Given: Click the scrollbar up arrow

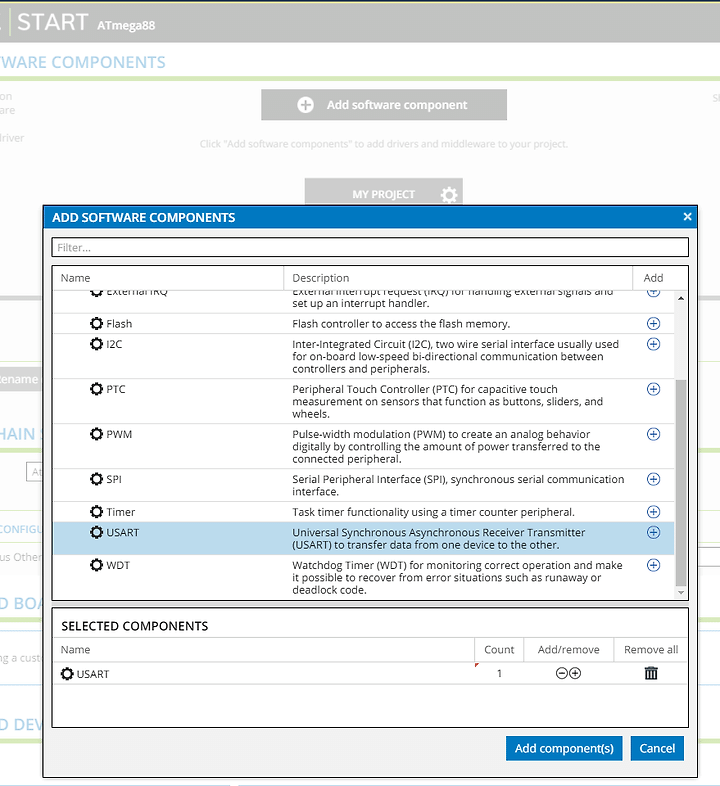Looking at the screenshot, I should tap(680, 298).
